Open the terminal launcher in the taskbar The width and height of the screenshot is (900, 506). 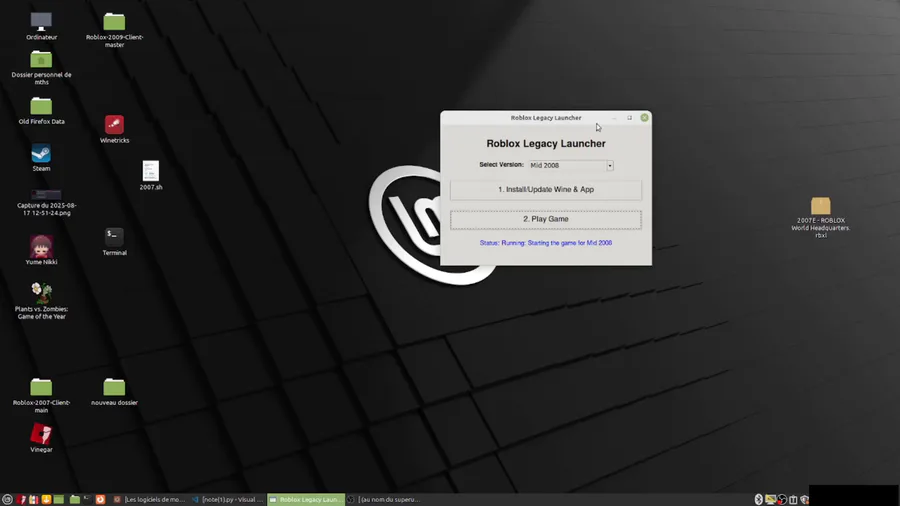[87, 500]
